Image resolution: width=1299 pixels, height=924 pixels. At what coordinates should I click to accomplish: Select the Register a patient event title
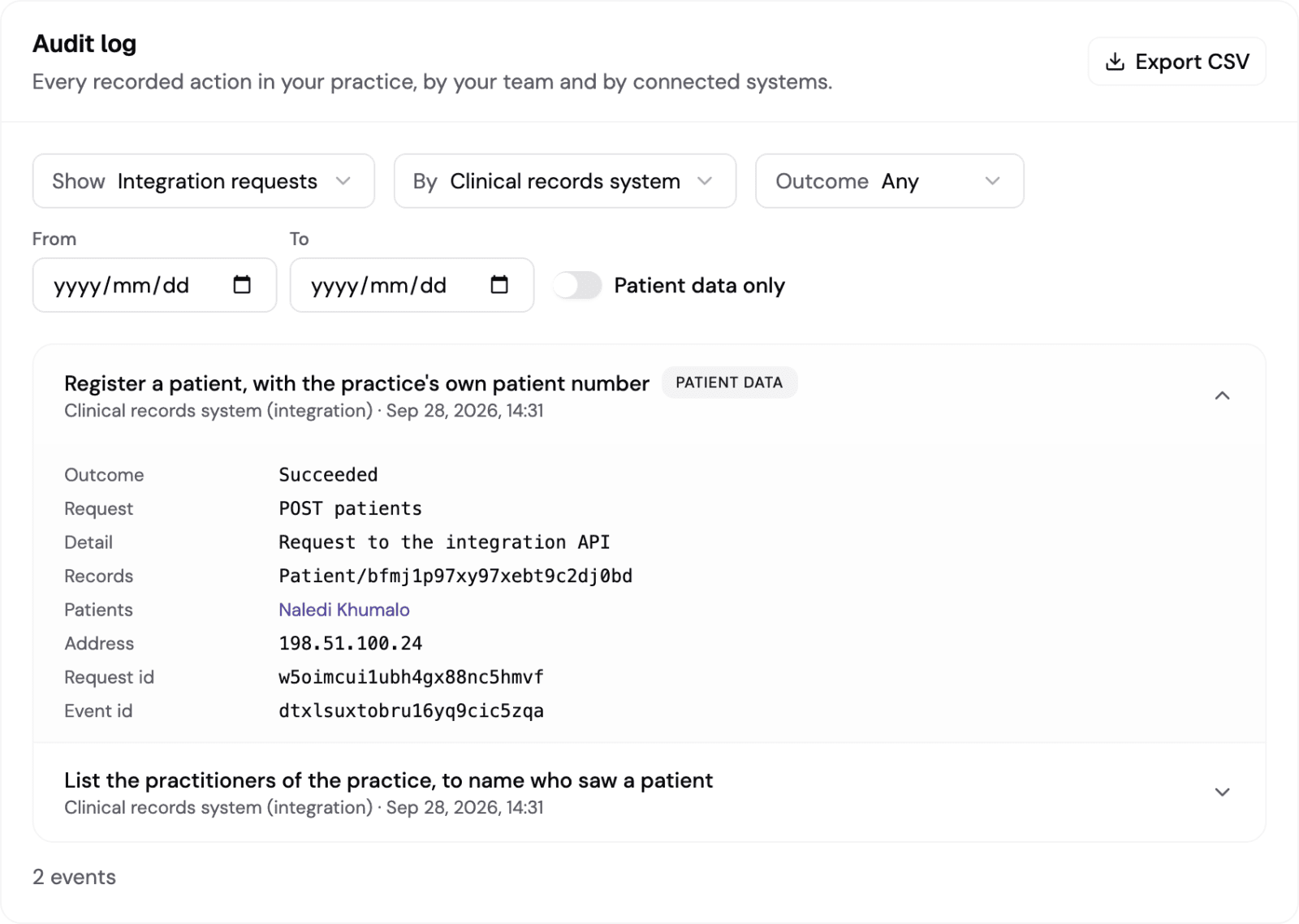pos(356,383)
